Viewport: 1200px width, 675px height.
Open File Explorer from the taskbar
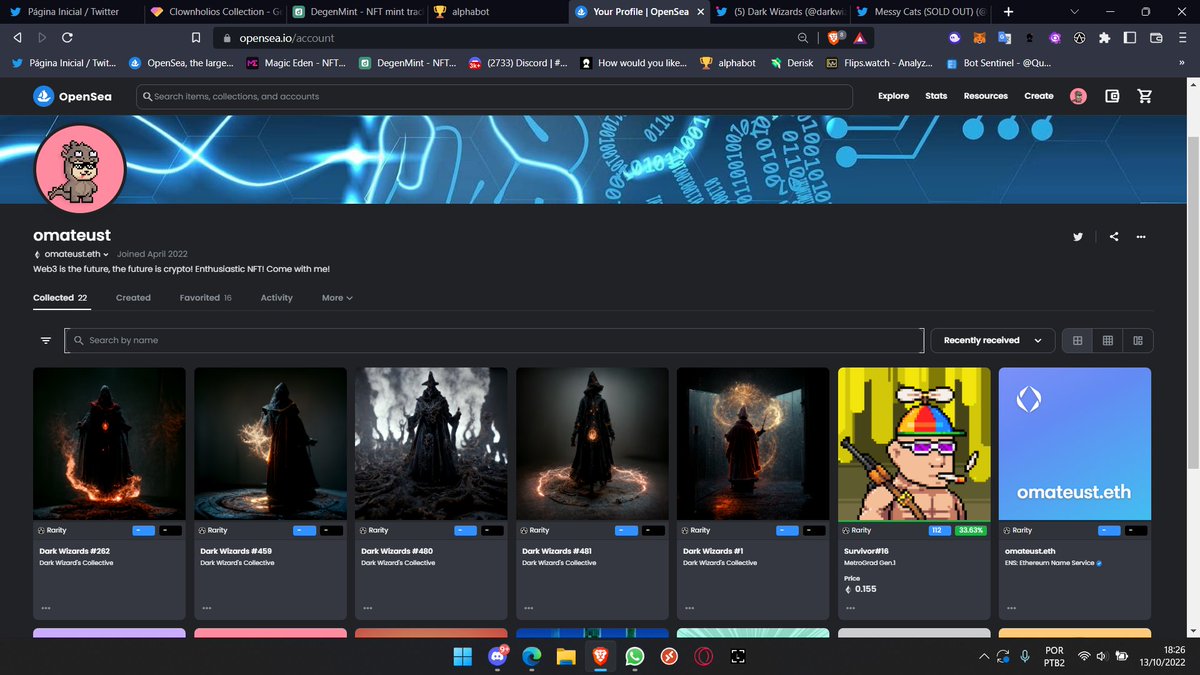click(566, 656)
